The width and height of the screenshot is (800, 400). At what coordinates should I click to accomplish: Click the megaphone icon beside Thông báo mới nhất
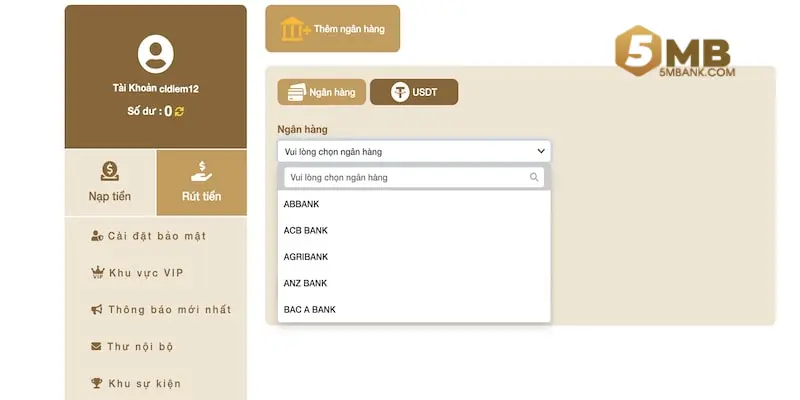(x=97, y=310)
